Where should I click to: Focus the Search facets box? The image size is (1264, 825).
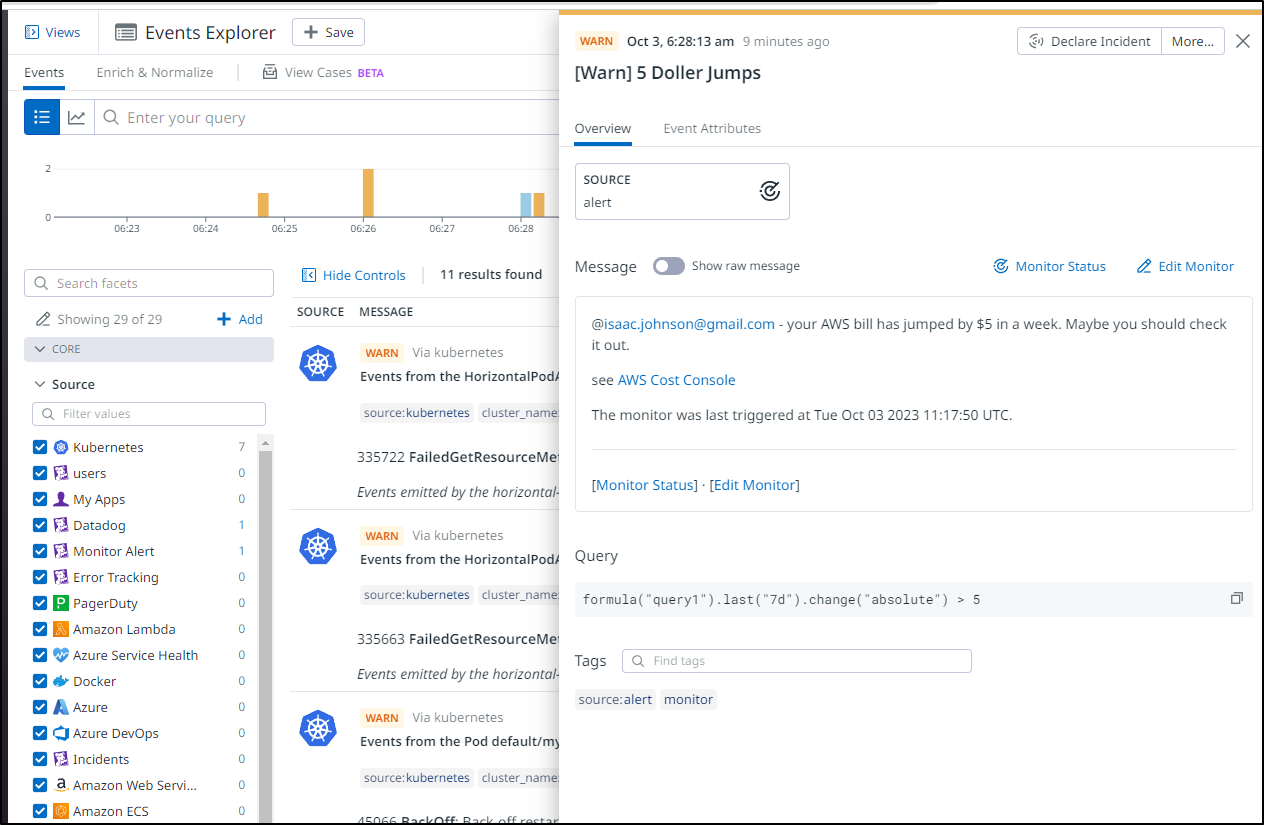tap(149, 283)
